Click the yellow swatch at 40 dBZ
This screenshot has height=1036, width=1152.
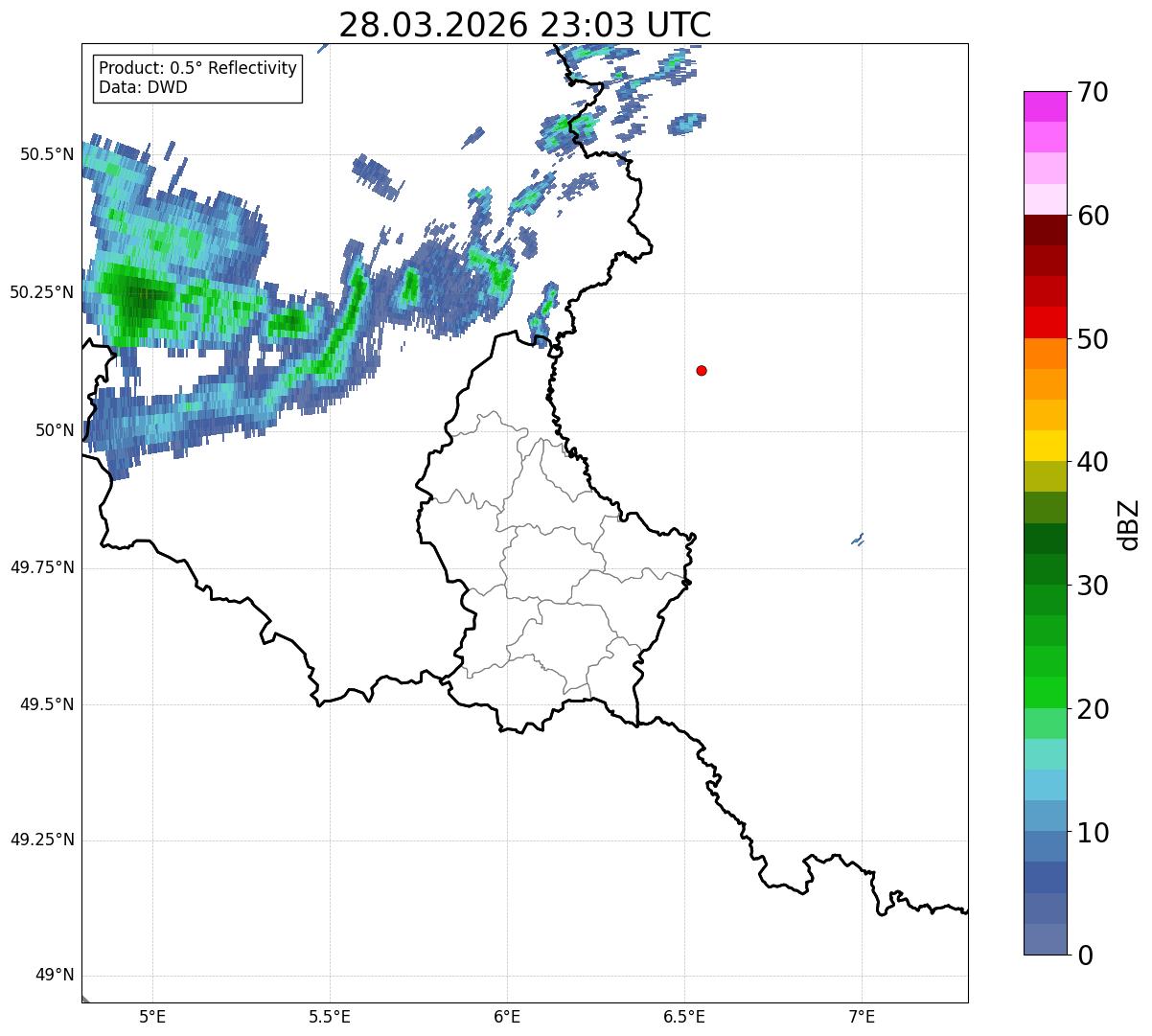[x=1046, y=446]
